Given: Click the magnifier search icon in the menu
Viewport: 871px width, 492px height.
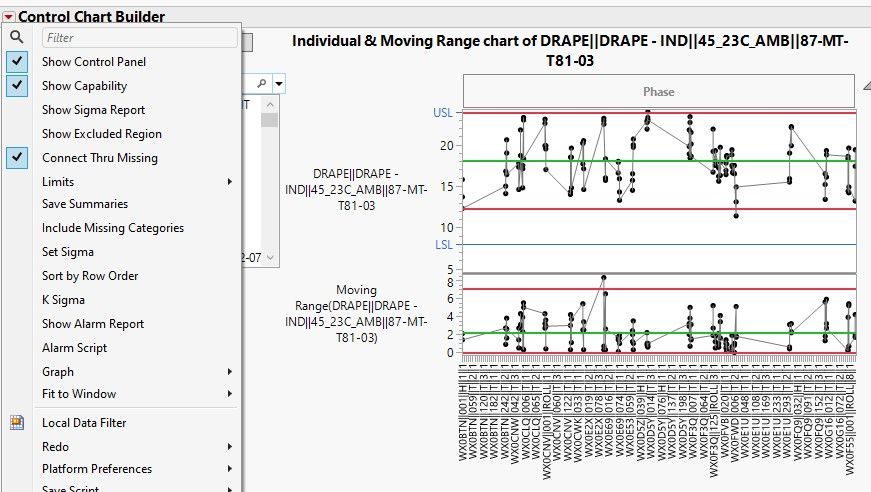Looking at the screenshot, I should click(x=17, y=37).
